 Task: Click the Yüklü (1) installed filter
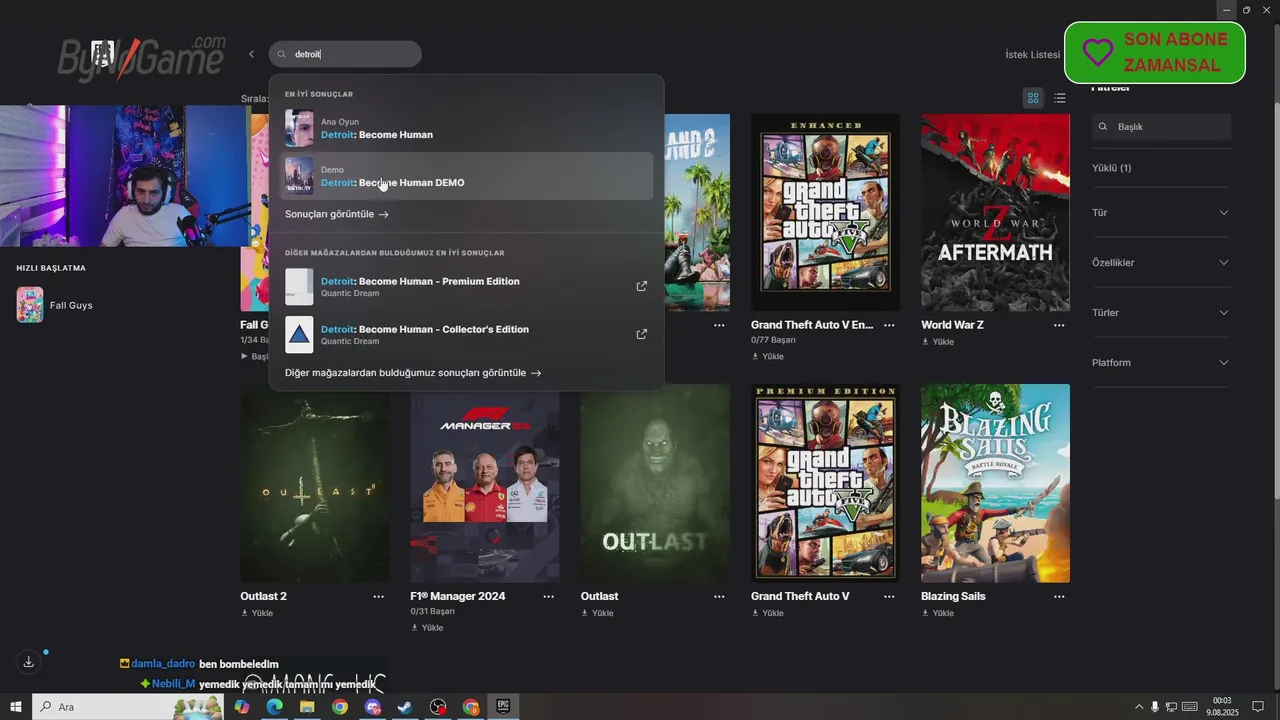(x=1111, y=168)
